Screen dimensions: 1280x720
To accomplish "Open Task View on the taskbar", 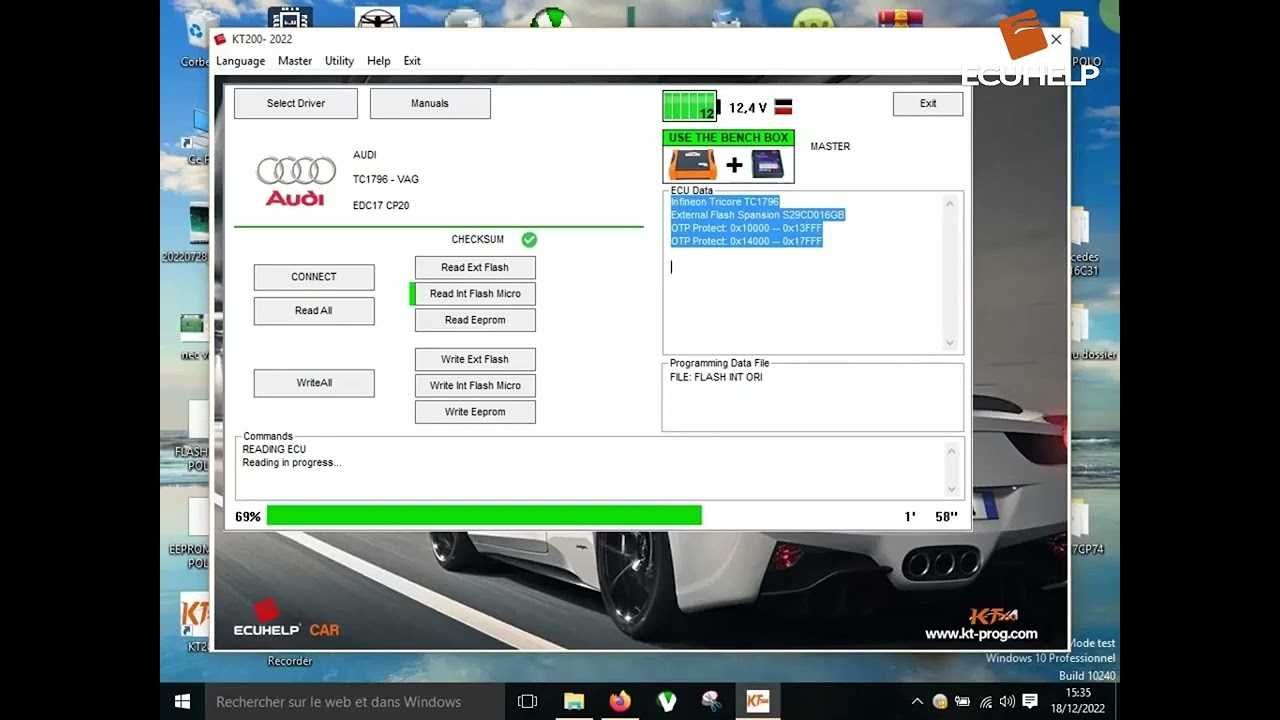I will pos(527,702).
